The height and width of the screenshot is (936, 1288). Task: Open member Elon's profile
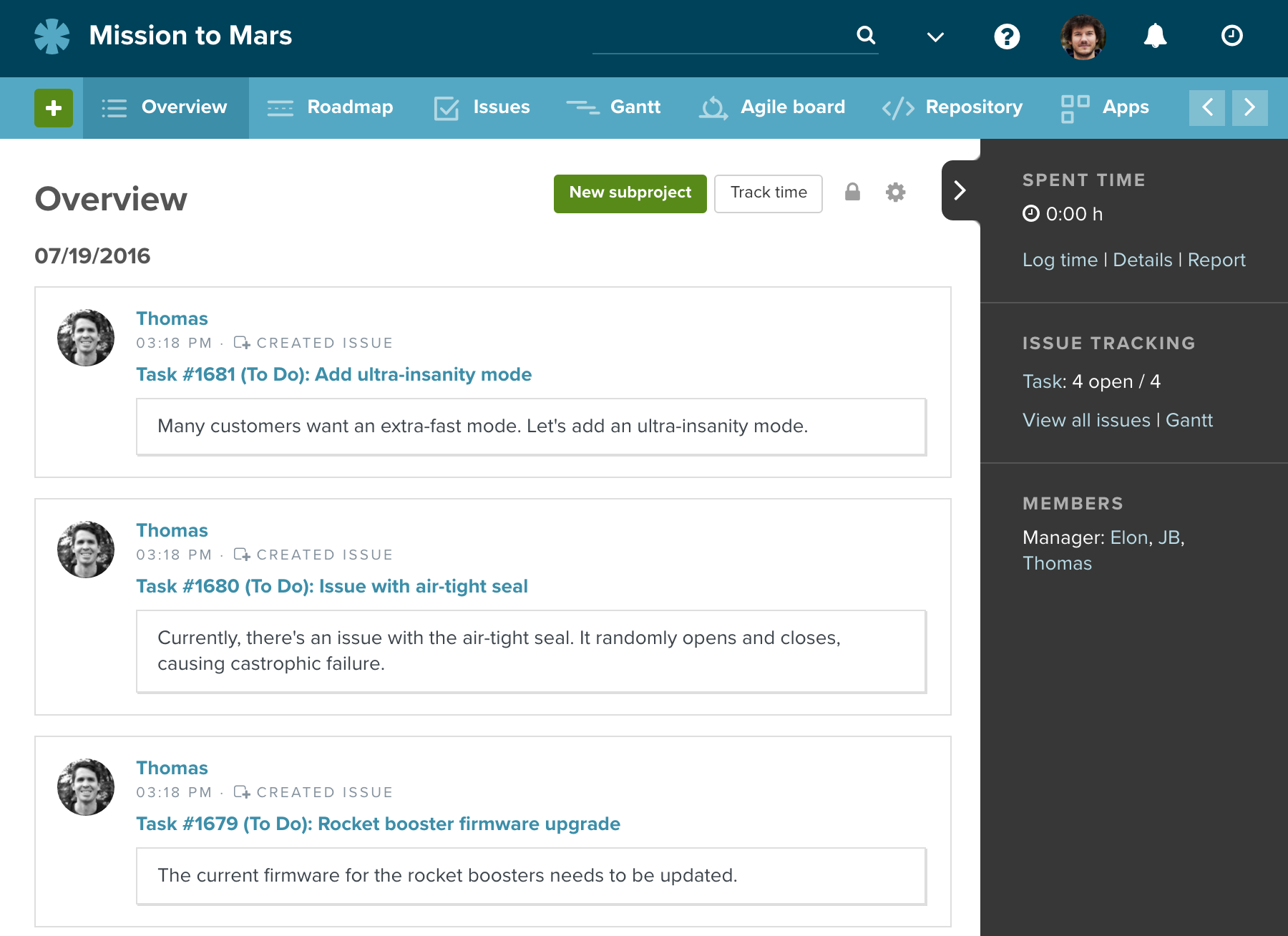(x=1129, y=537)
